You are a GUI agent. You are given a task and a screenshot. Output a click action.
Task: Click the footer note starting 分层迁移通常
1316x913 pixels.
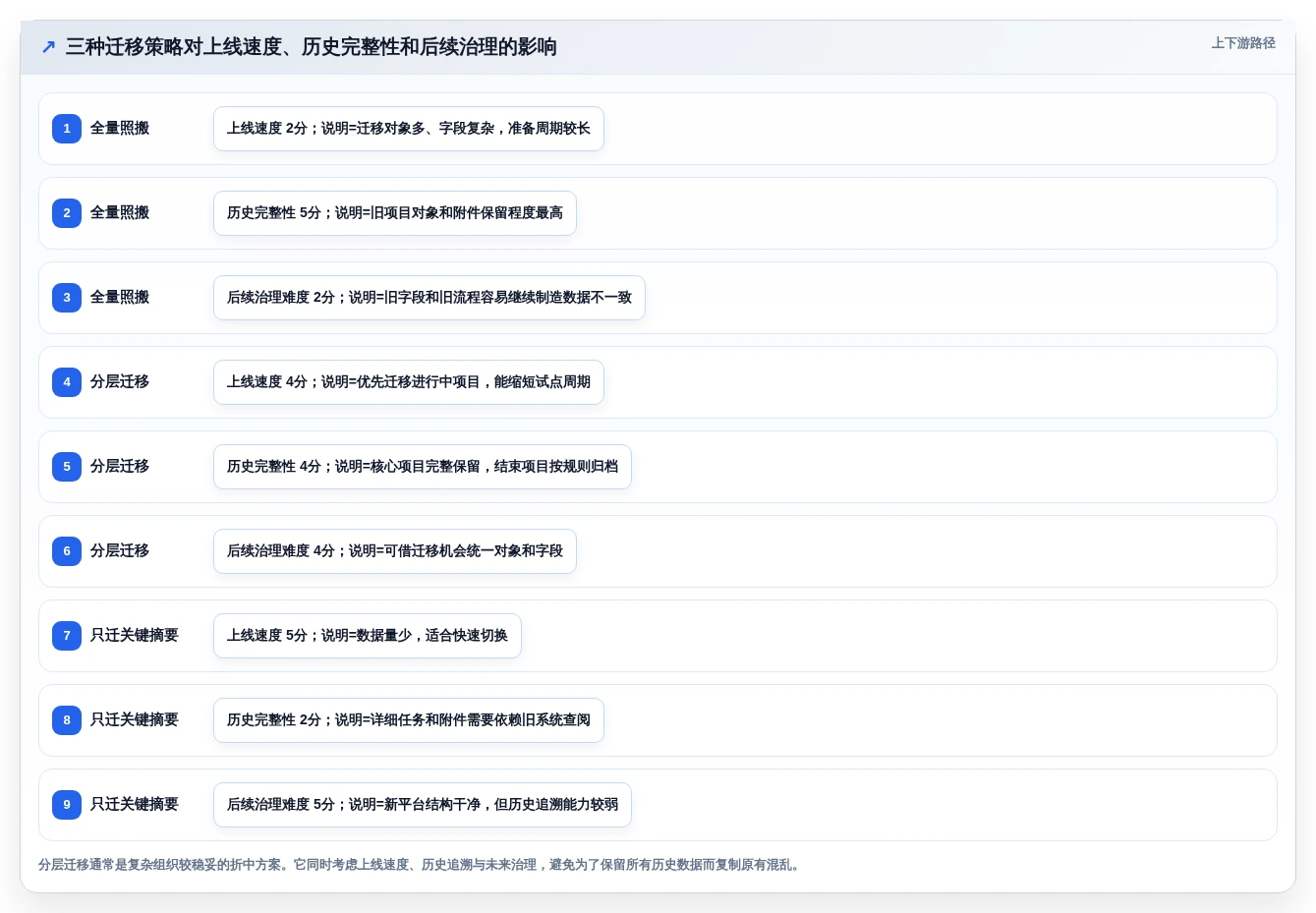click(x=421, y=865)
